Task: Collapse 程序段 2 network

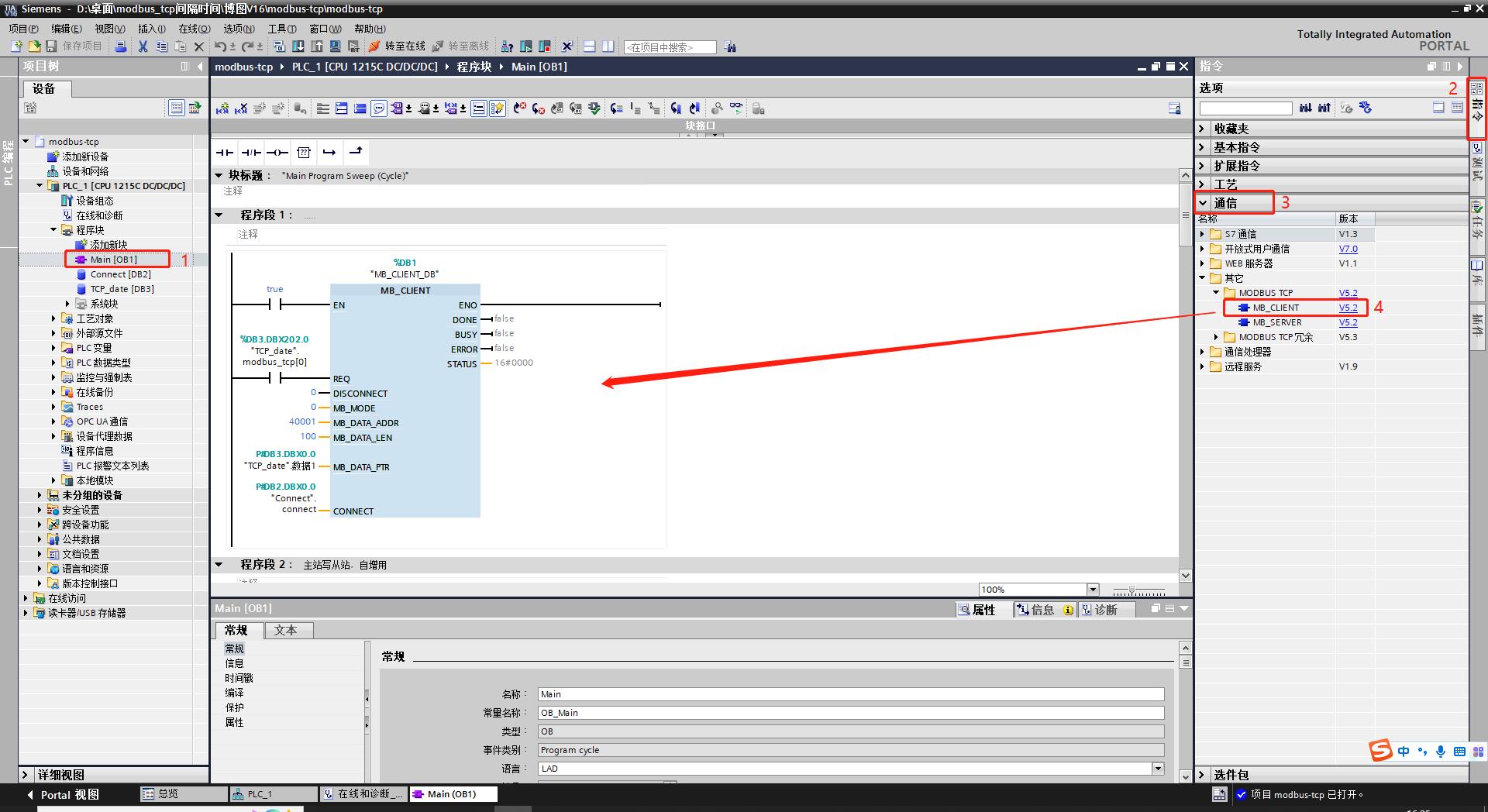Action: click(x=219, y=565)
